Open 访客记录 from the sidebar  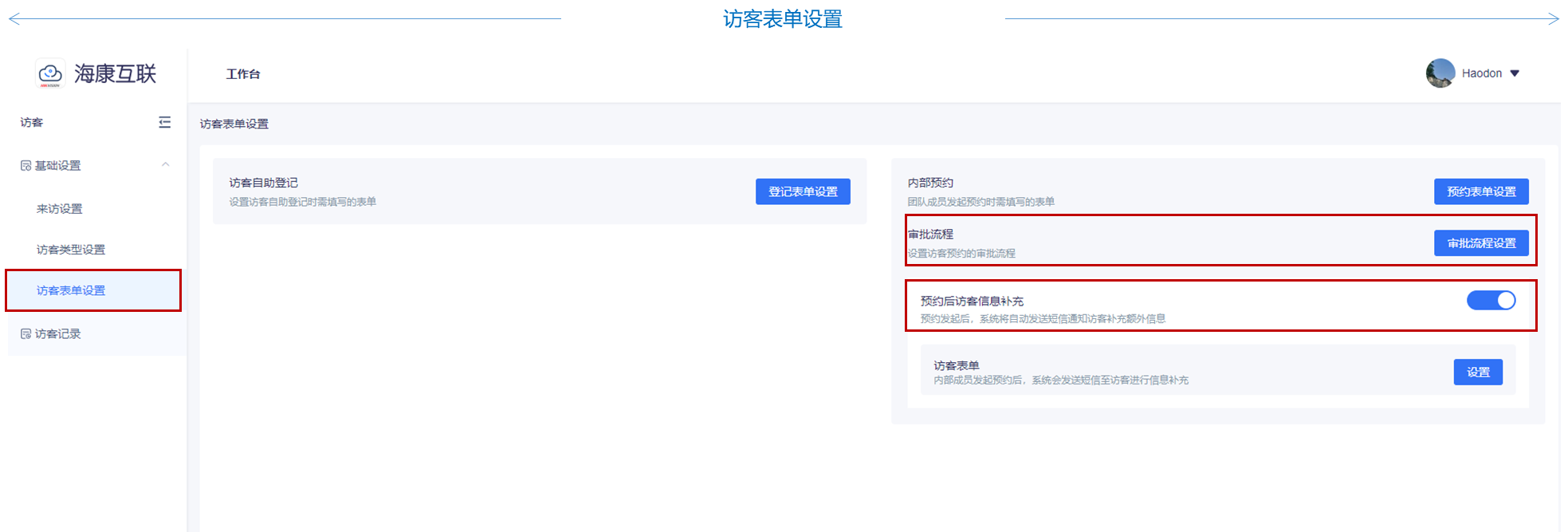pyautogui.click(x=58, y=334)
